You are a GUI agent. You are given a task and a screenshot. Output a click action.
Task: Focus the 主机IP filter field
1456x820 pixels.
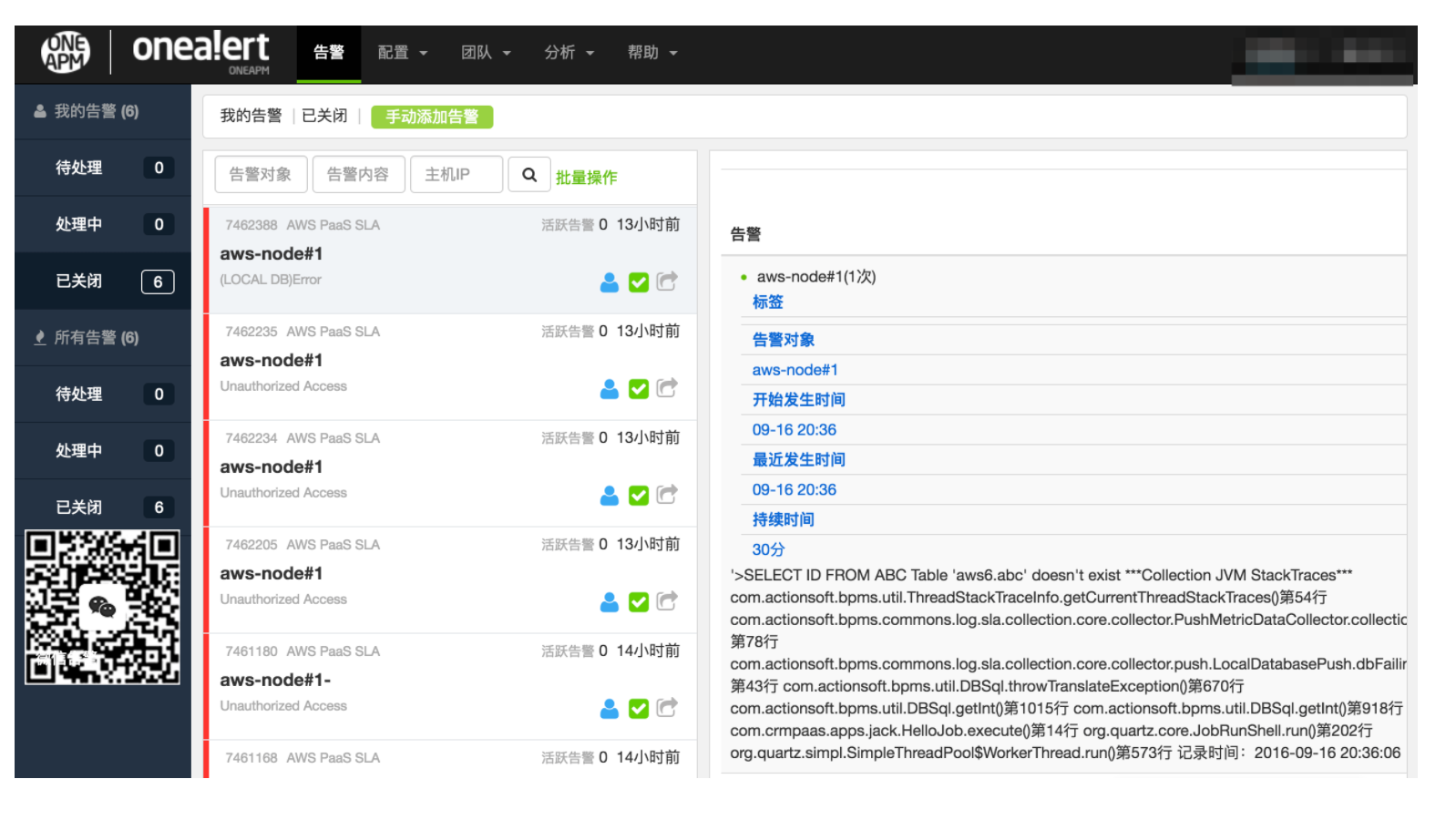pyautogui.click(x=456, y=174)
